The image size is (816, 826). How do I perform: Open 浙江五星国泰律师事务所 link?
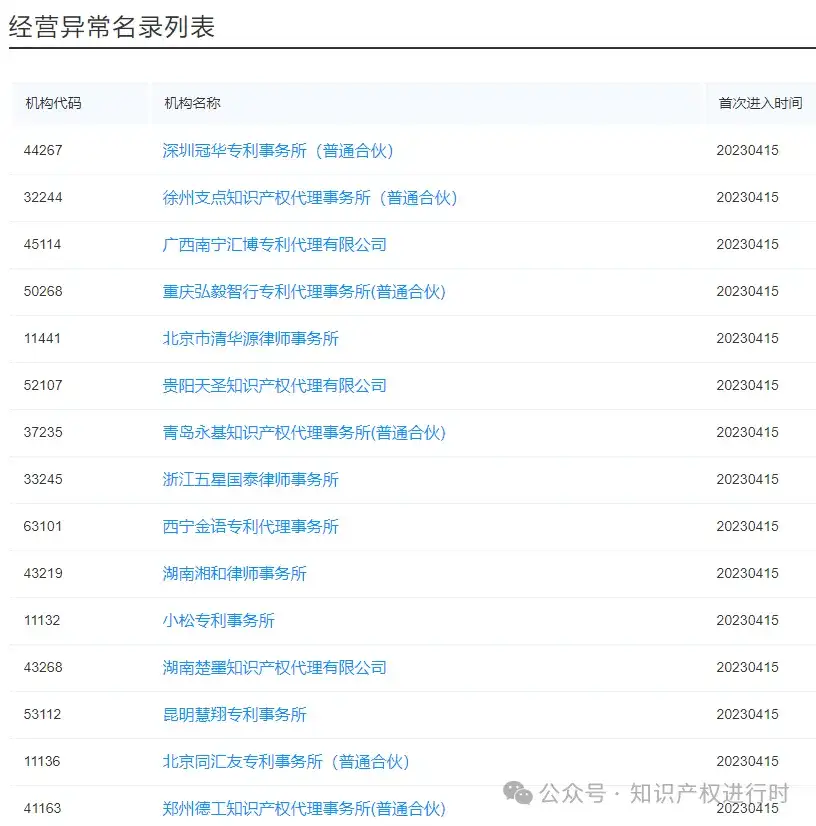(250, 479)
